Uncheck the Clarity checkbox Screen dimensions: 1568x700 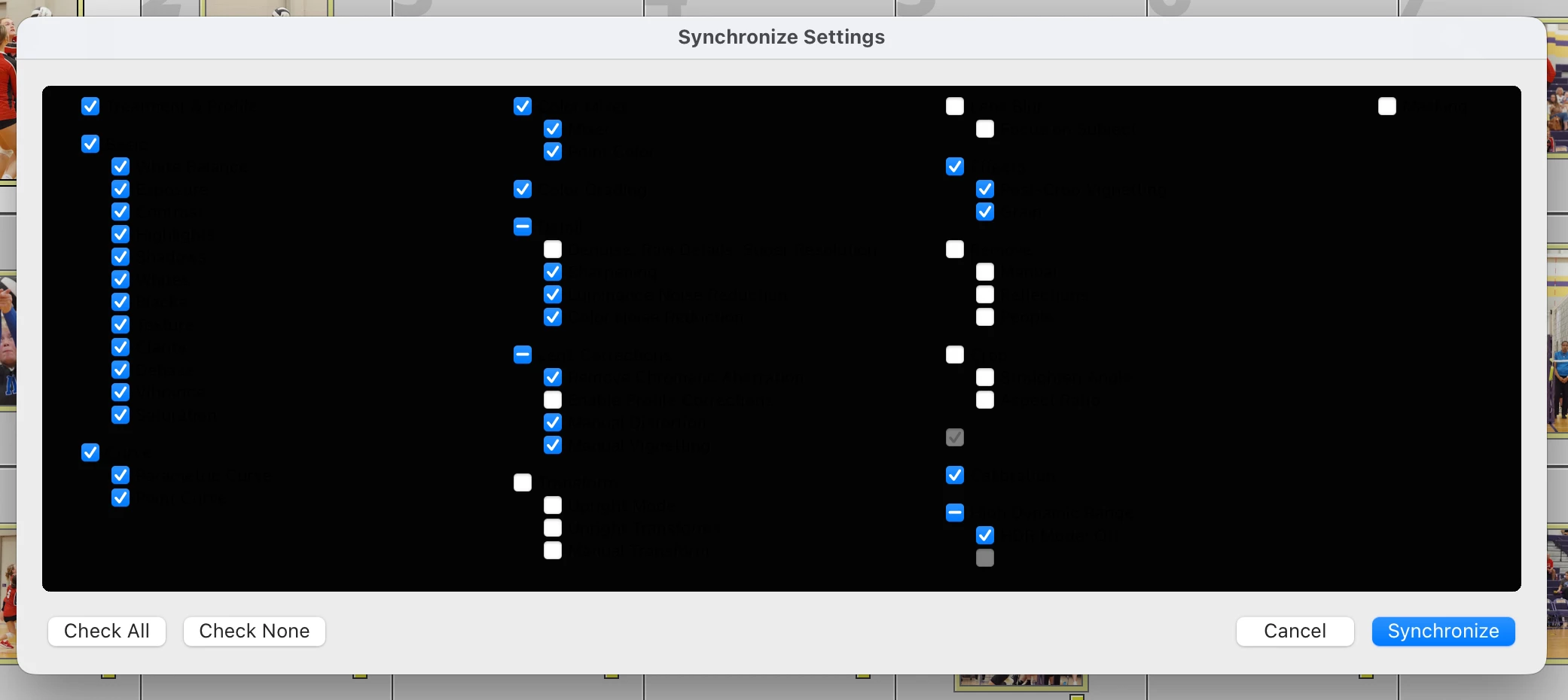(120, 347)
